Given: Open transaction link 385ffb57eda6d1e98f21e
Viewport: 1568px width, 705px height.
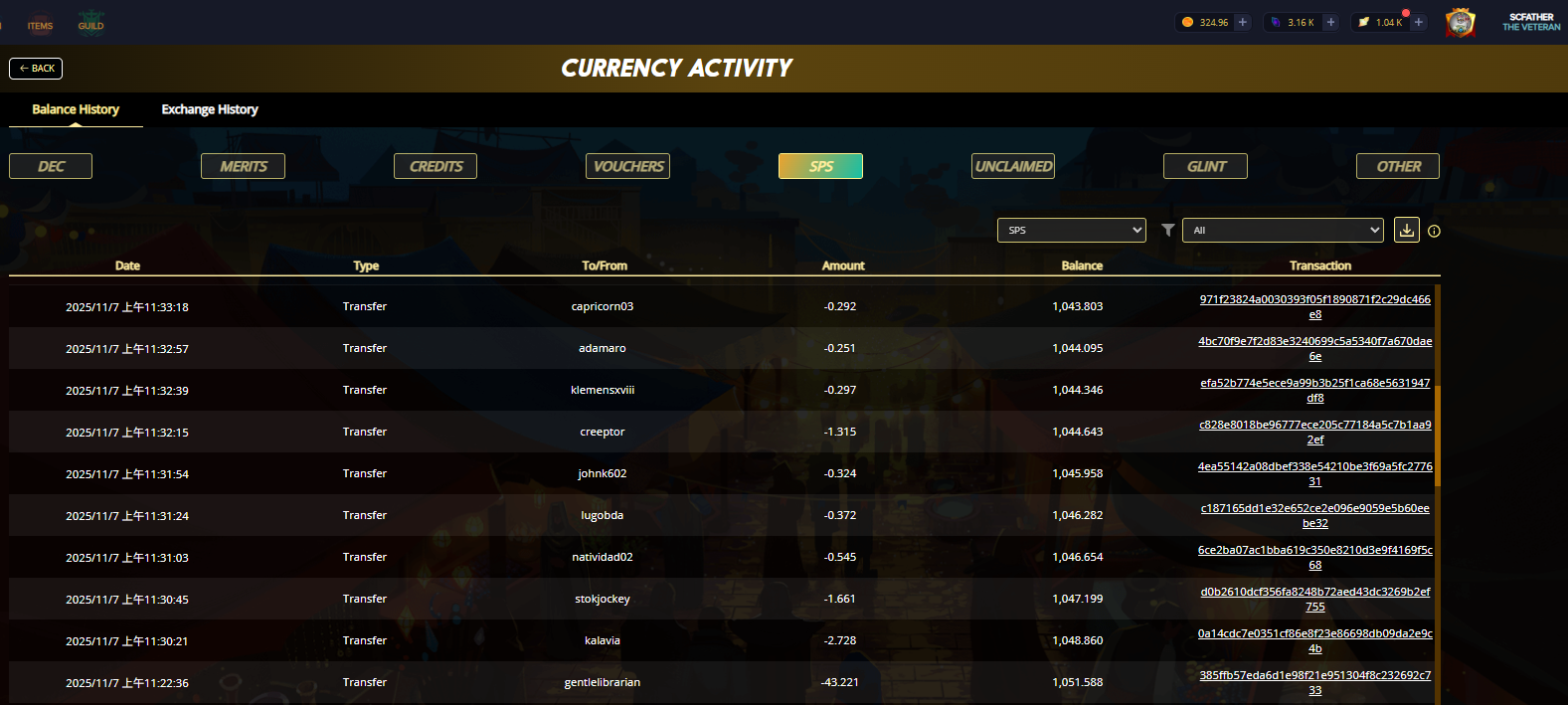Looking at the screenshot, I should pos(1315,682).
